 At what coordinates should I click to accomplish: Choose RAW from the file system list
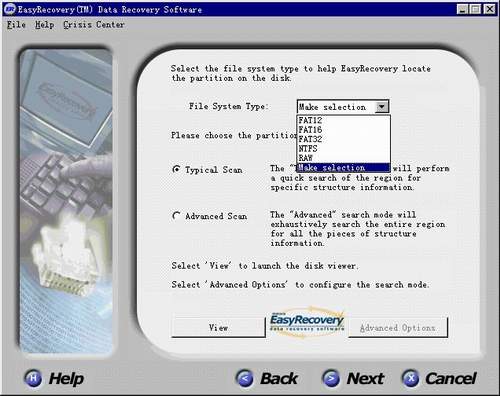point(343,158)
